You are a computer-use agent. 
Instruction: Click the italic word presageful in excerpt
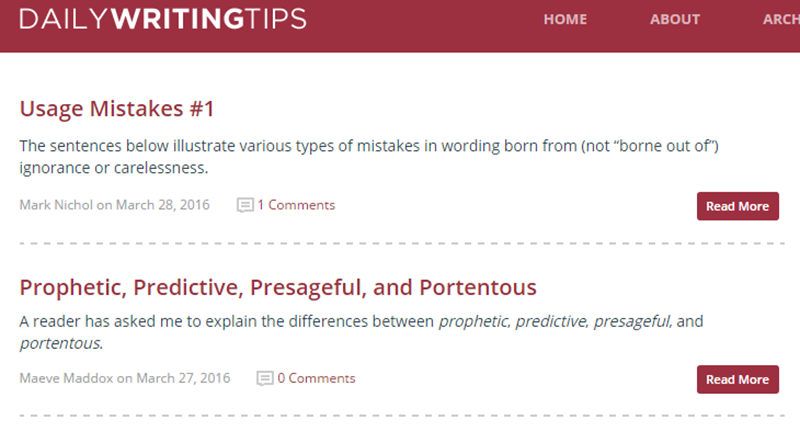click(x=633, y=321)
